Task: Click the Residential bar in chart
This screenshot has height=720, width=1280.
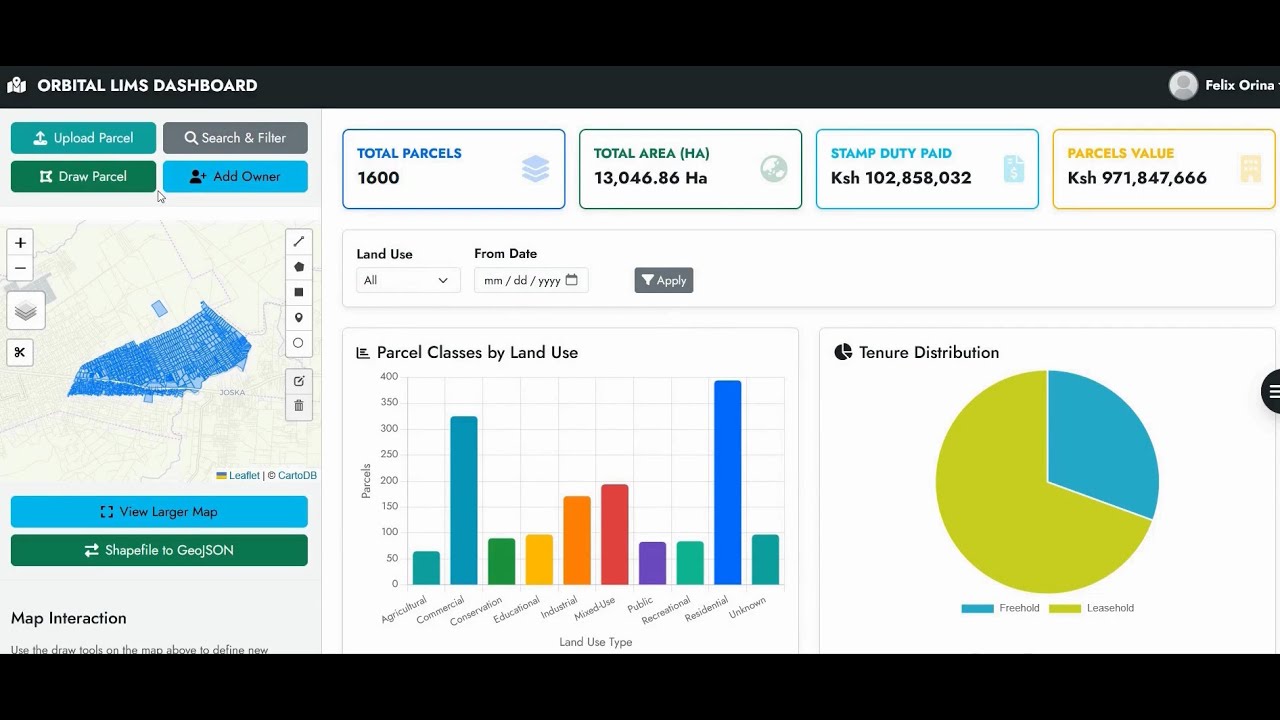Action: 728,482
